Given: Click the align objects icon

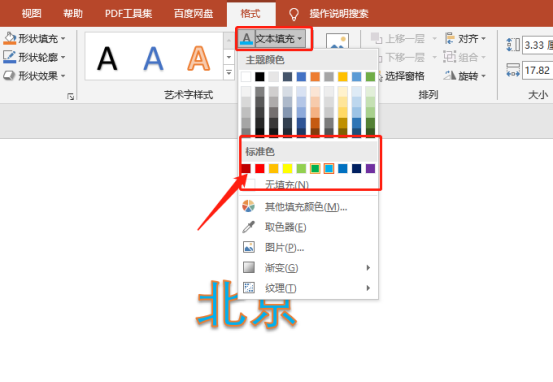Looking at the screenshot, I should point(450,38).
